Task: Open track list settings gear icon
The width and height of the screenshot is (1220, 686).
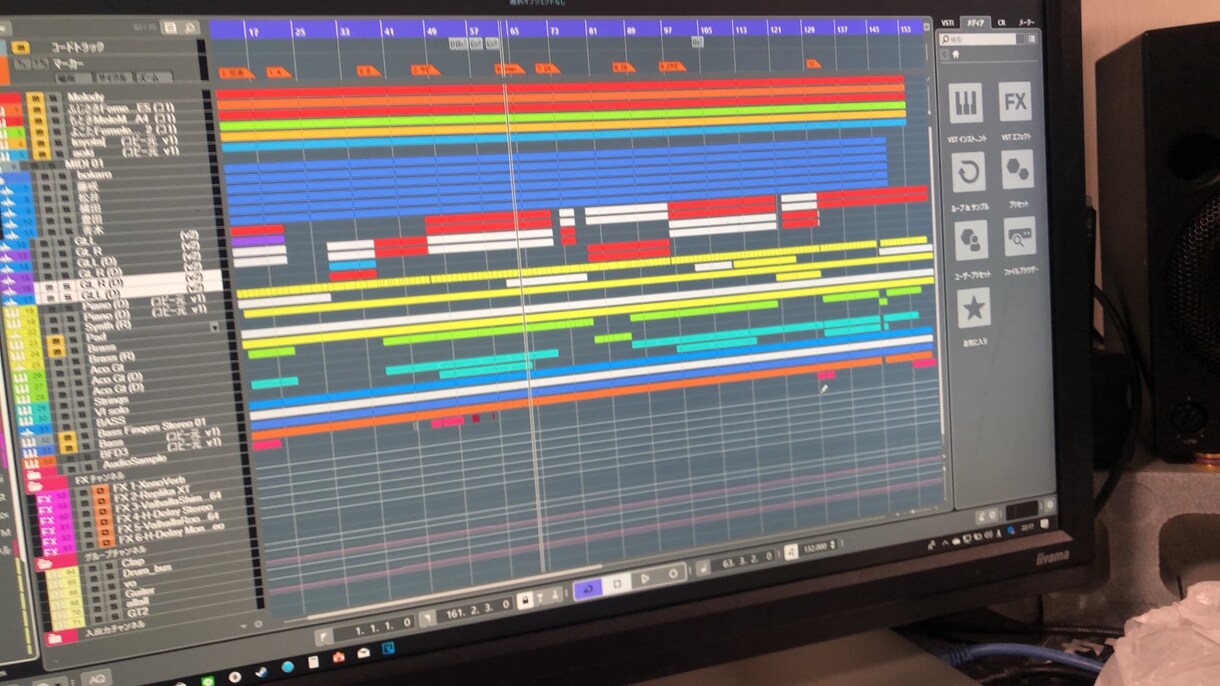Action: pos(258,624)
